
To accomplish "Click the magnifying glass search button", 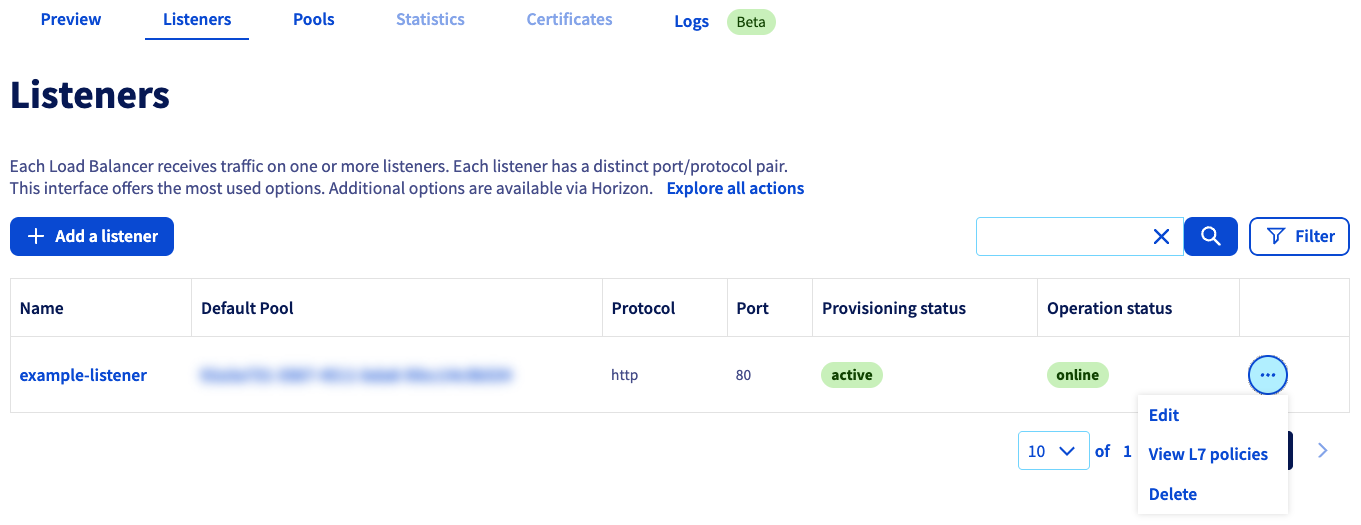I will tap(1211, 237).
